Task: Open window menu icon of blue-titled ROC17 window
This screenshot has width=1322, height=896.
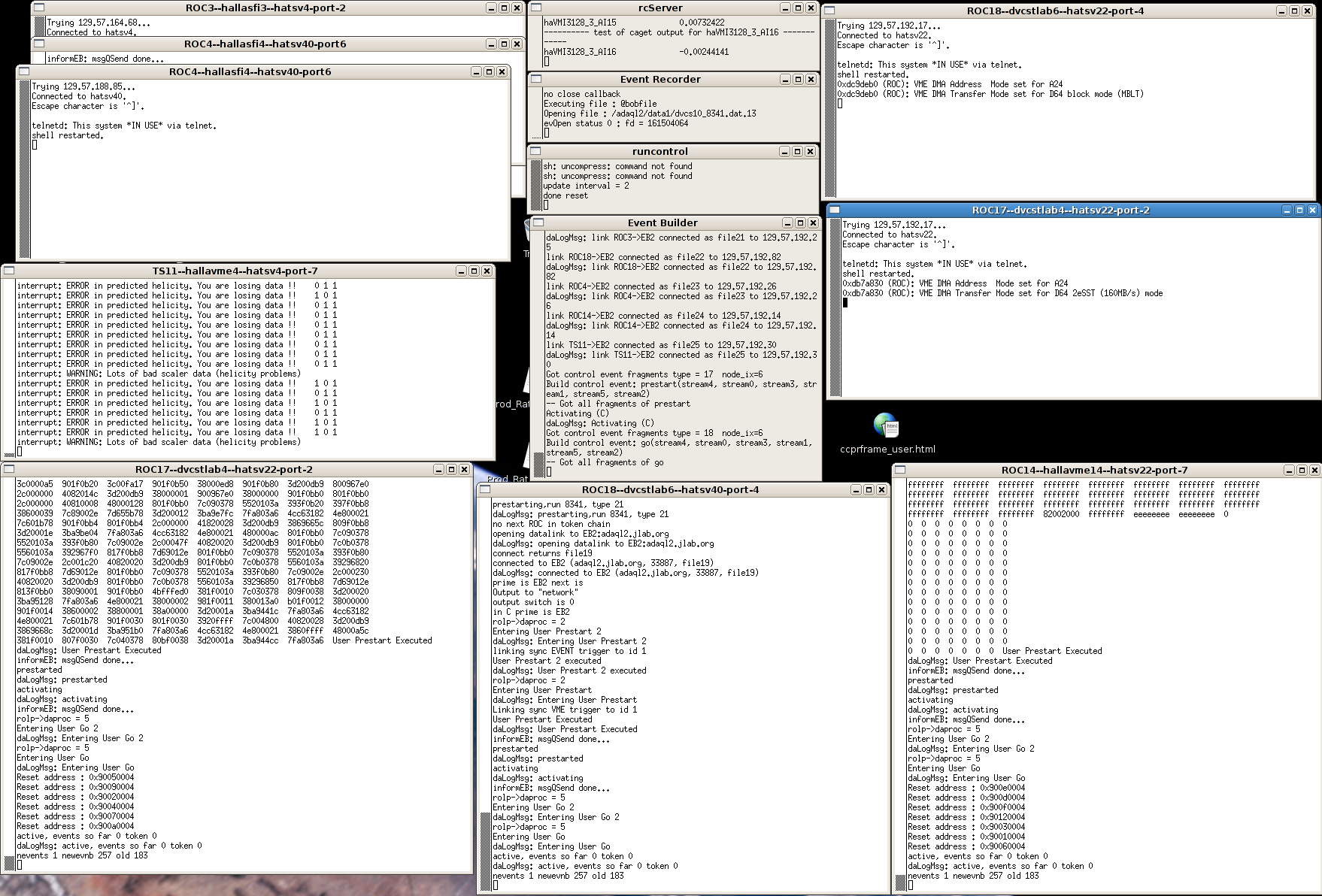Action: coord(835,210)
